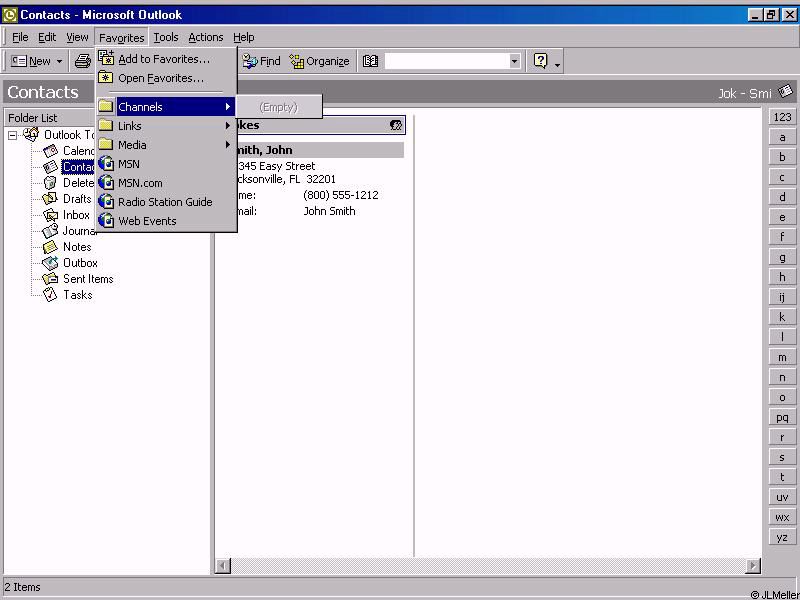The image size is (800, 600).
Task: Click the Web Events globe icon
Action: coord(106,220)
